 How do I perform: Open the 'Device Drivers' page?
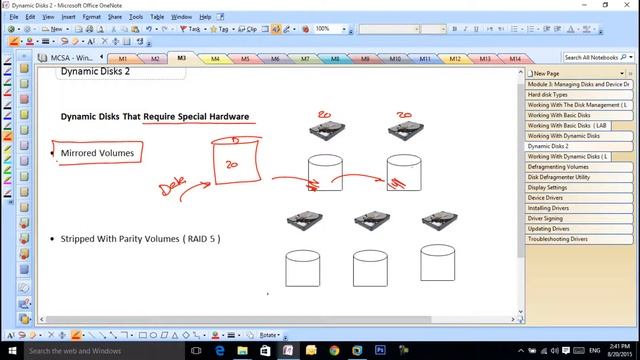(579, 198)
